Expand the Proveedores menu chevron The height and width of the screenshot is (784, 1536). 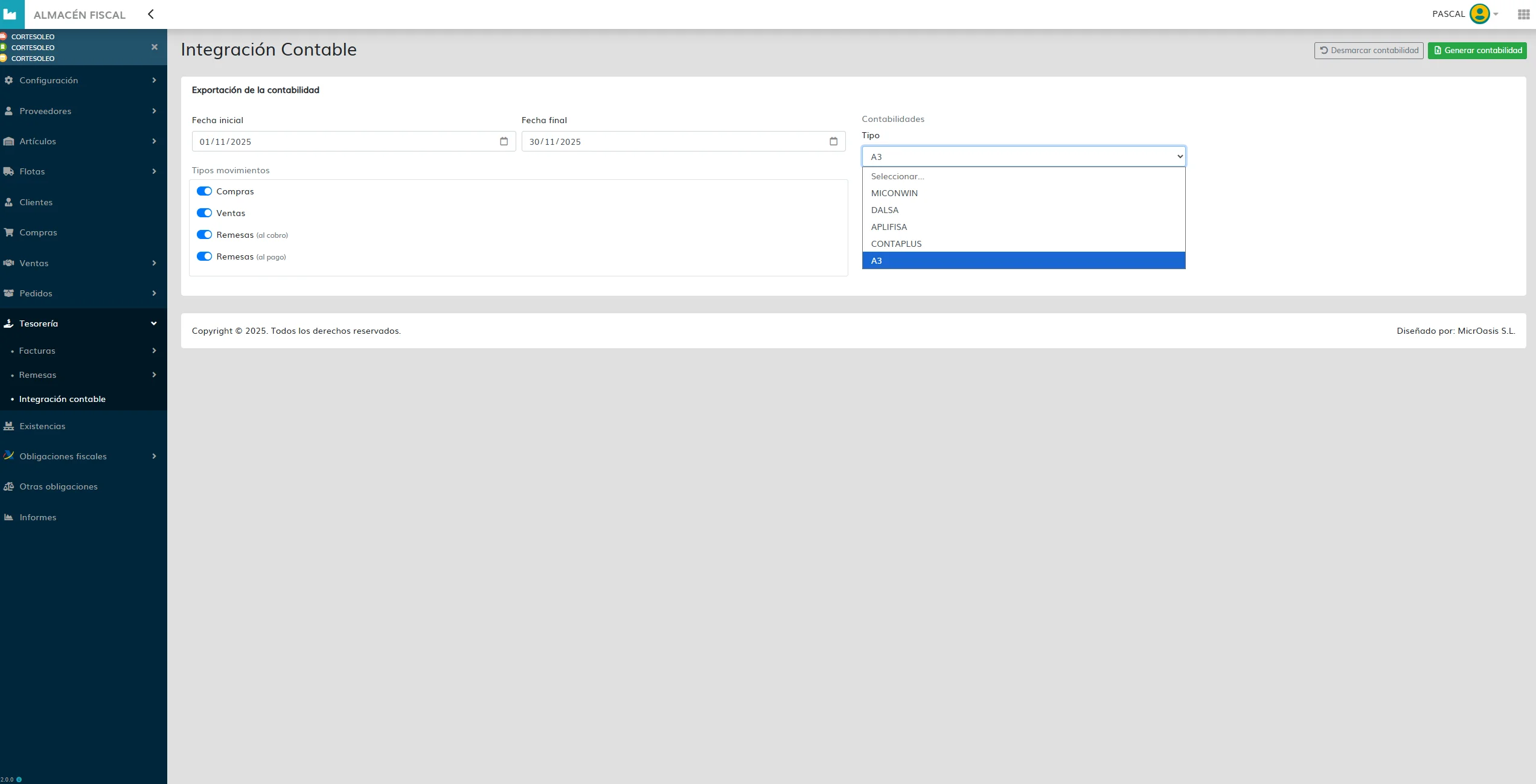[154, 111]
